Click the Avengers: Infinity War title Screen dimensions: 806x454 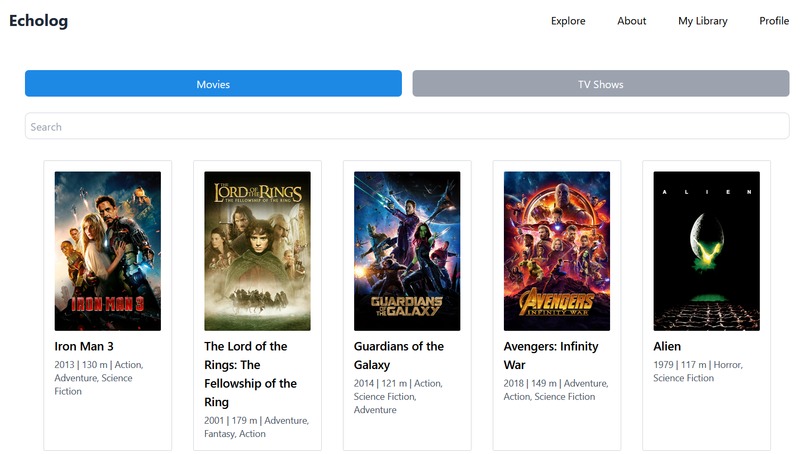[551, 356]
